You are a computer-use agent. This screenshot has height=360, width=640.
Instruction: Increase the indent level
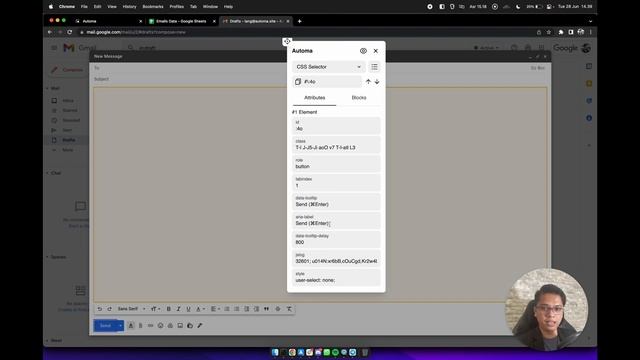click(x=256, y=309)
